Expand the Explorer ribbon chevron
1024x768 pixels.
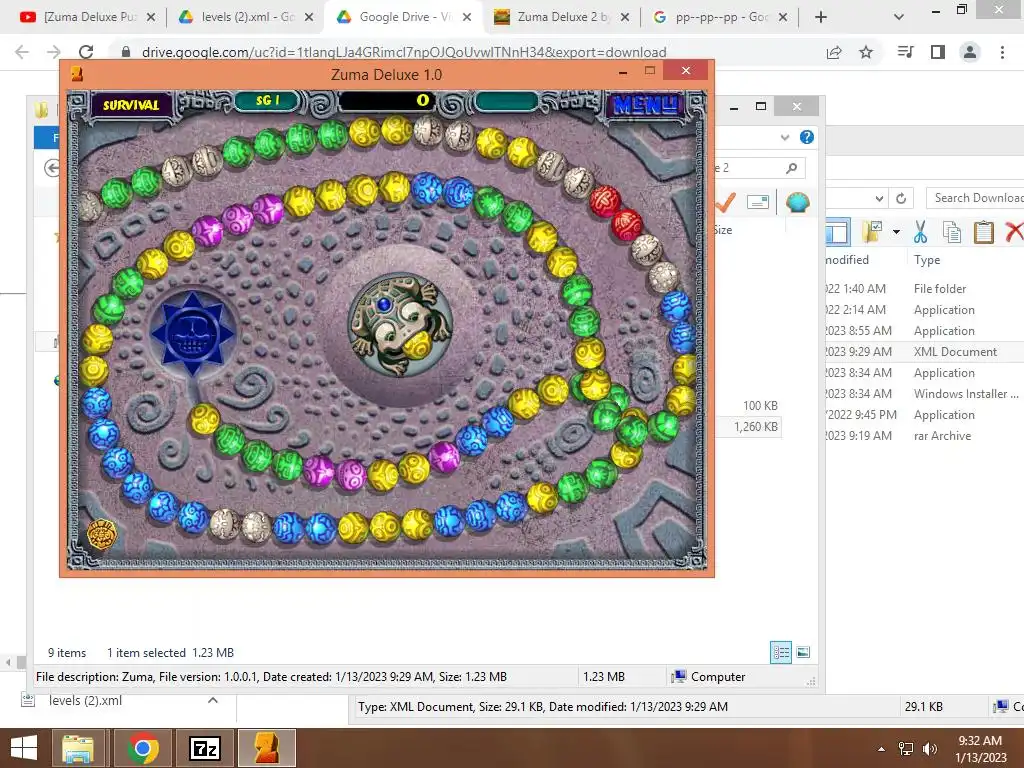click(x=785, y=137)
